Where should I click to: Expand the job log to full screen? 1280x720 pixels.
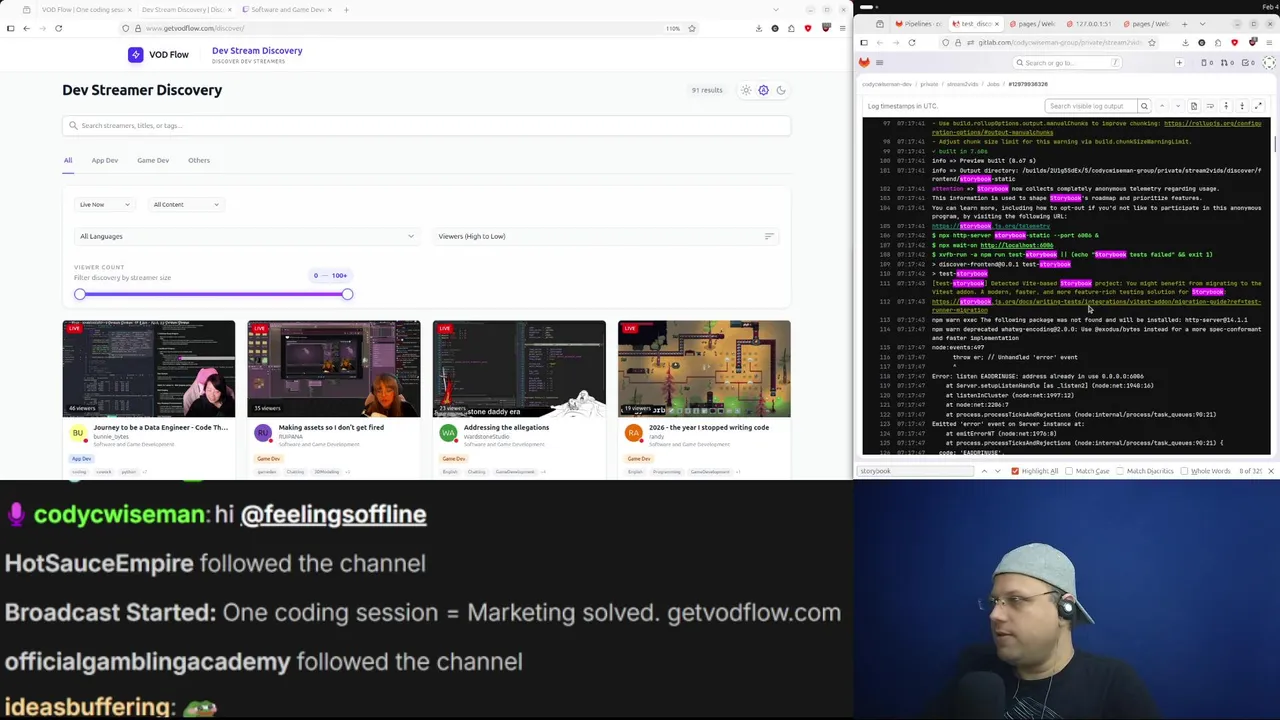[x=1258, y=106]
